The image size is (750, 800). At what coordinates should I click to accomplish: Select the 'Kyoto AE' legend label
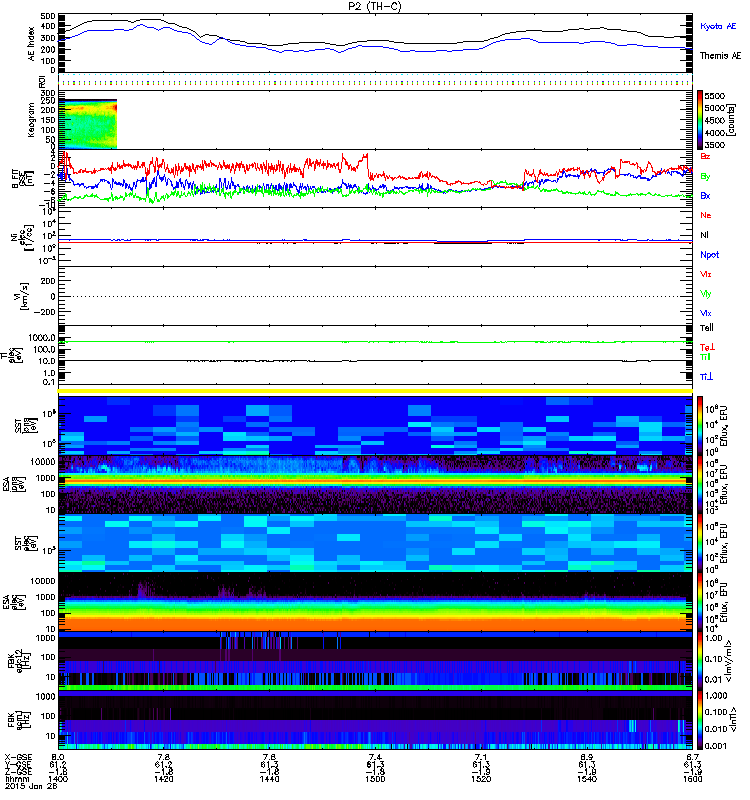coord(718,26)
